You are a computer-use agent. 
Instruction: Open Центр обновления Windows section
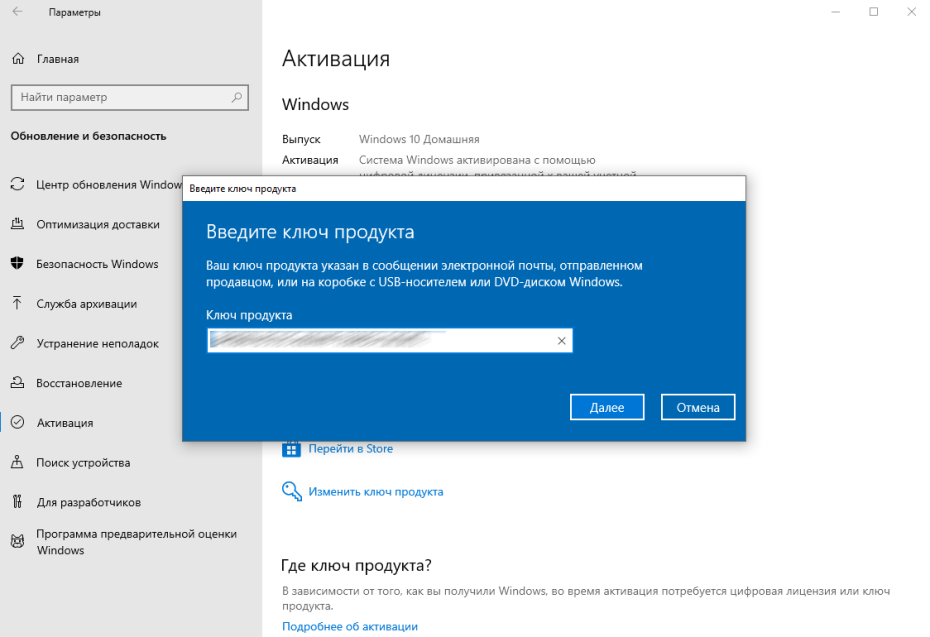[109, 184]
